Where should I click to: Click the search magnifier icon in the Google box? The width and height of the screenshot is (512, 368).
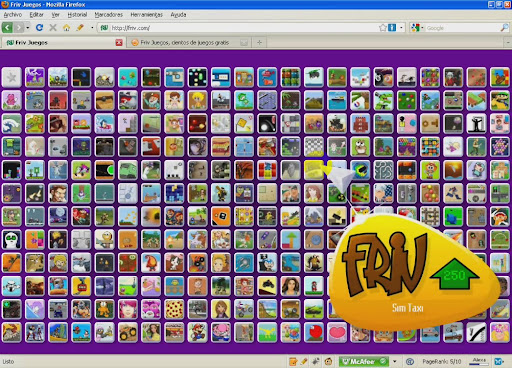504,28
